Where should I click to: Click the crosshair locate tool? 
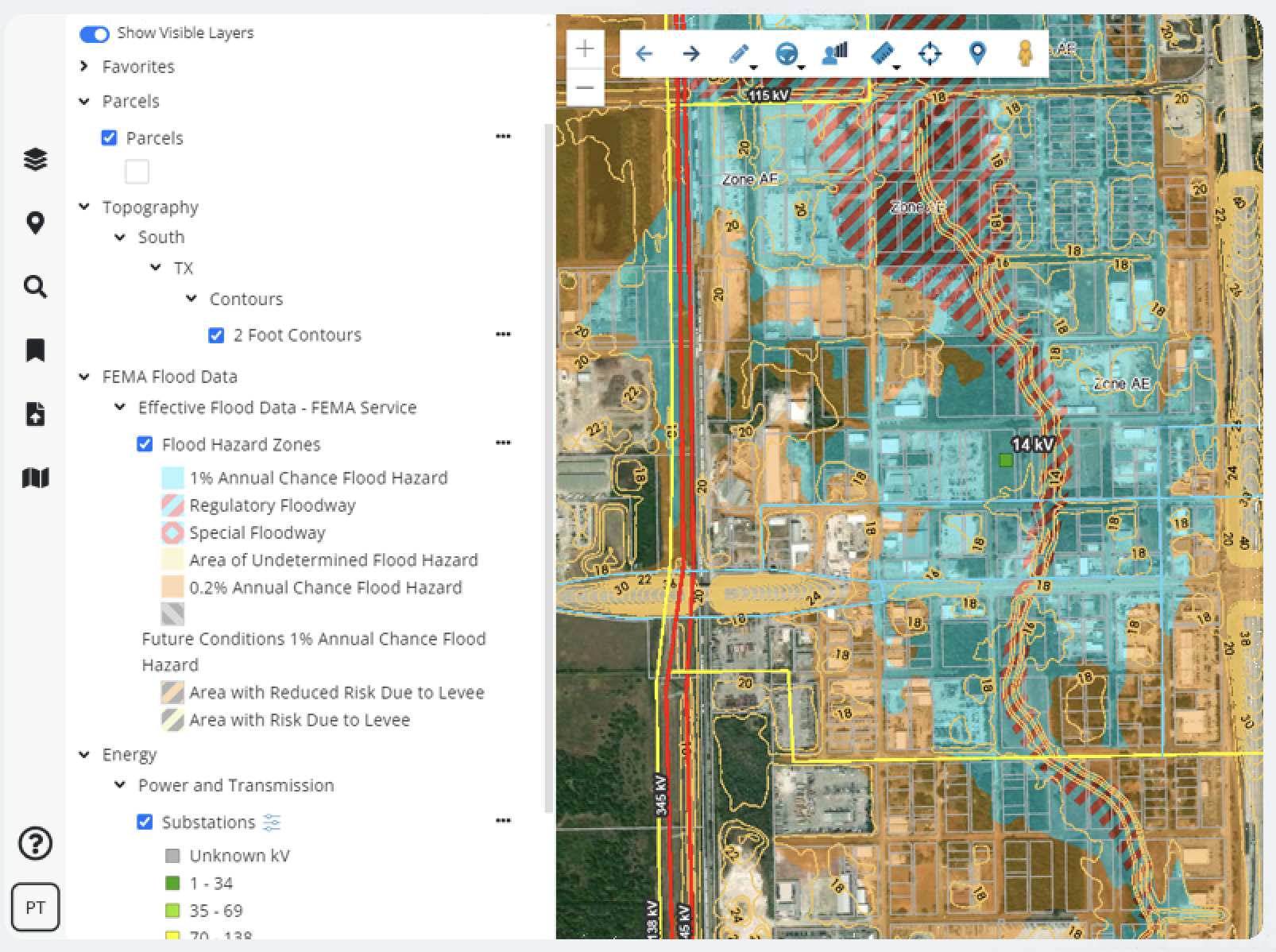(930, 54)
